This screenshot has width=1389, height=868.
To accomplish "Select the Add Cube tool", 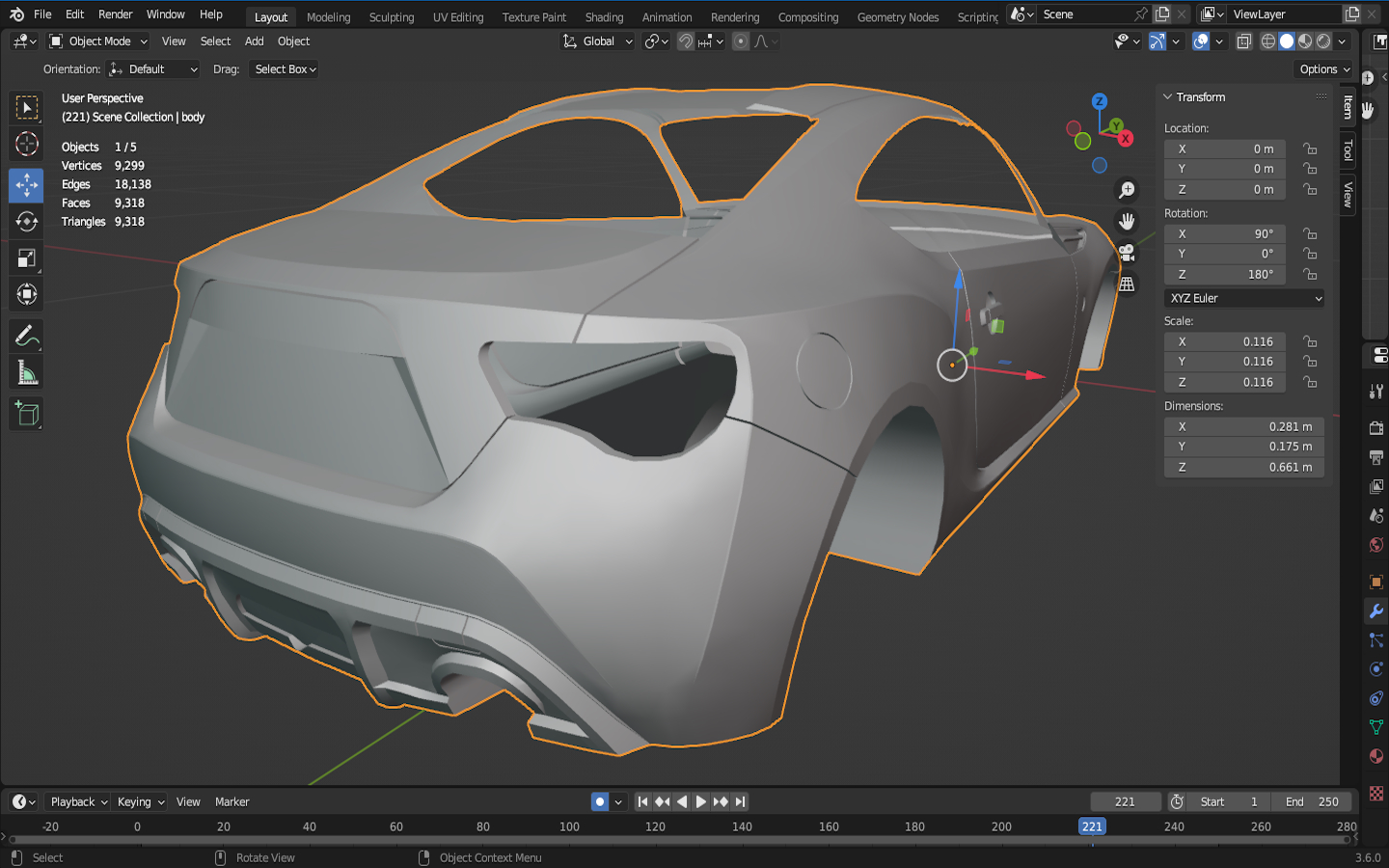I will pos(26,415).
